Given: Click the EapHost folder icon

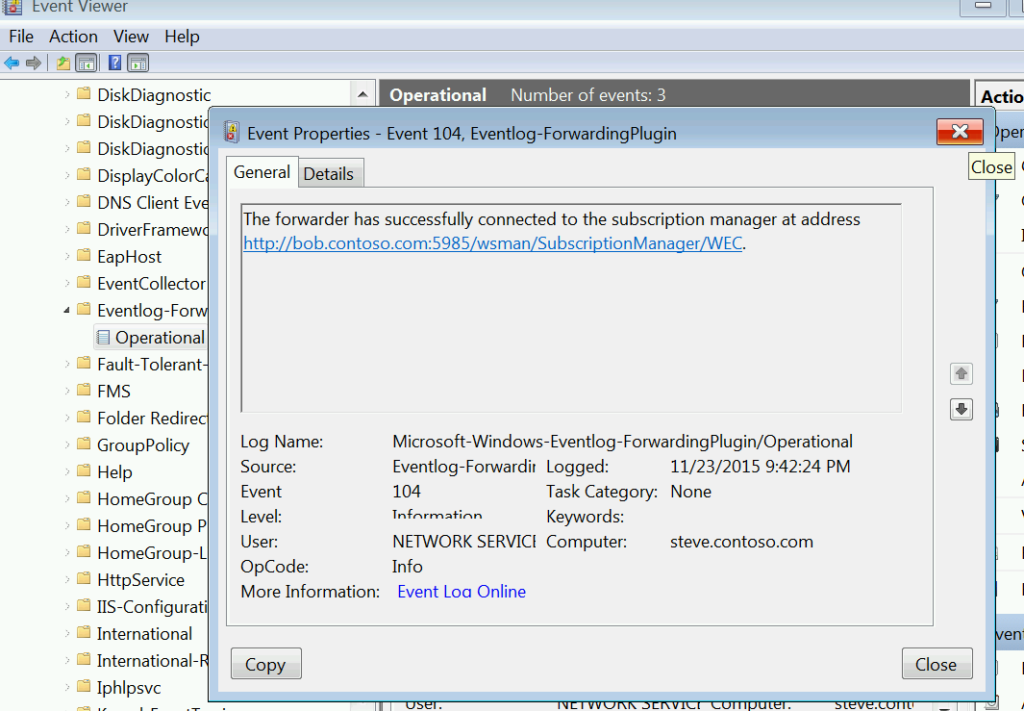Looking at the screenshot, I should click(84, 255).
